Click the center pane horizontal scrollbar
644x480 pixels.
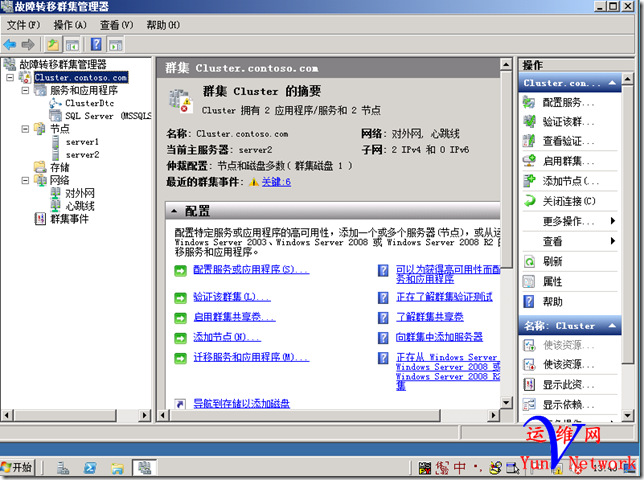coord(305,415)
